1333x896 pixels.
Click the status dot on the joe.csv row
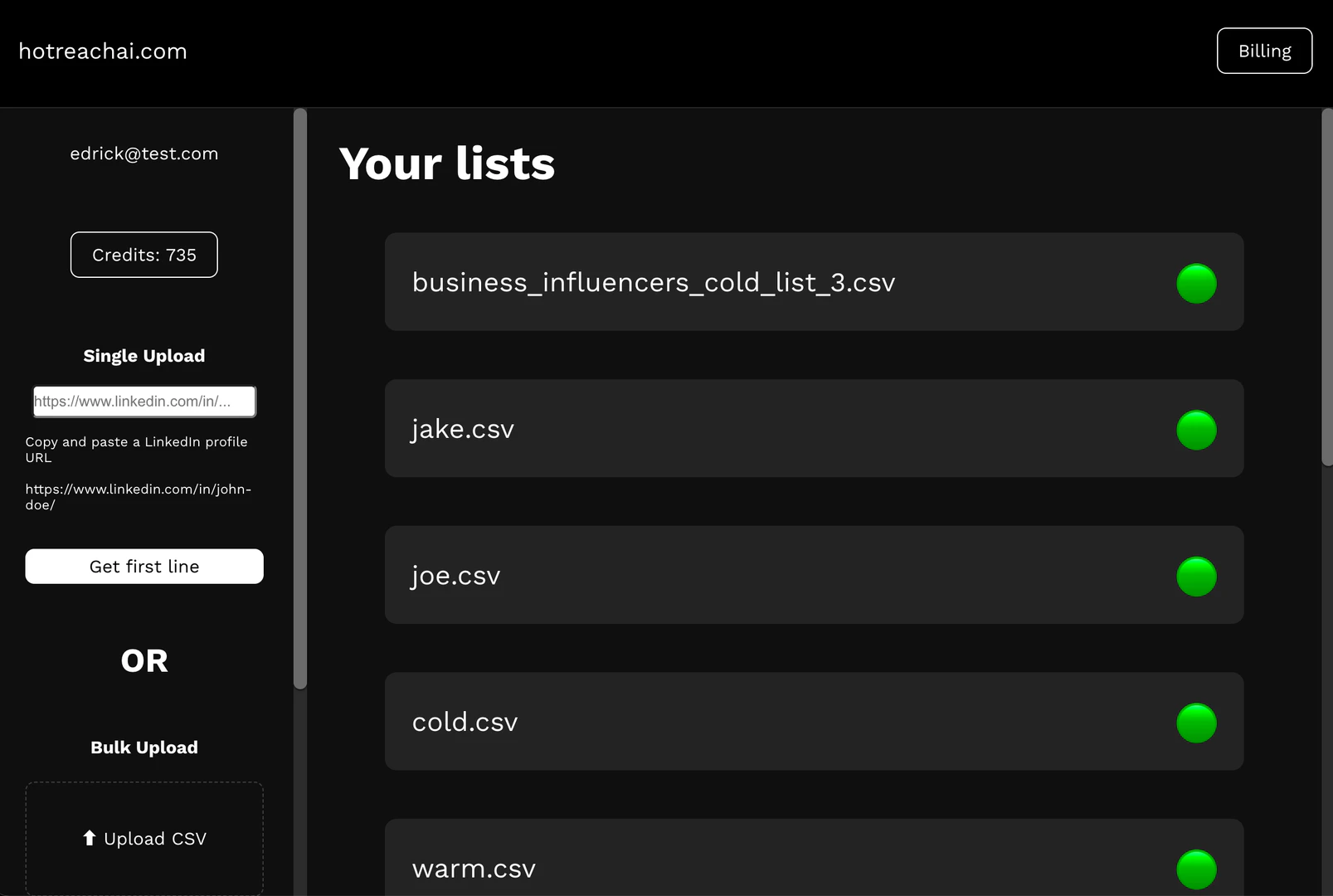(x=1195, y=576)
